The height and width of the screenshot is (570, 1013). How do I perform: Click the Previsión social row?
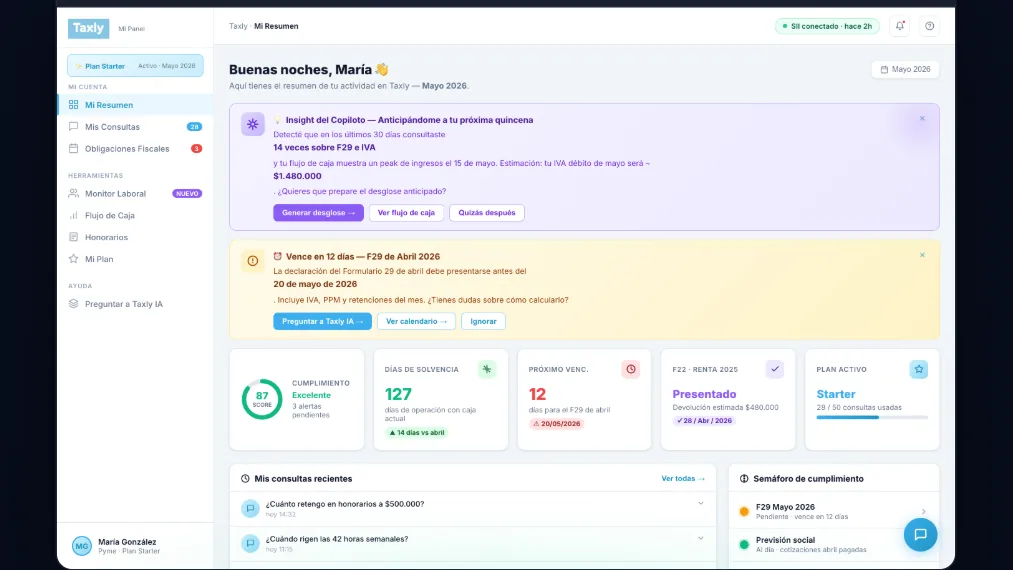(833, 544)
